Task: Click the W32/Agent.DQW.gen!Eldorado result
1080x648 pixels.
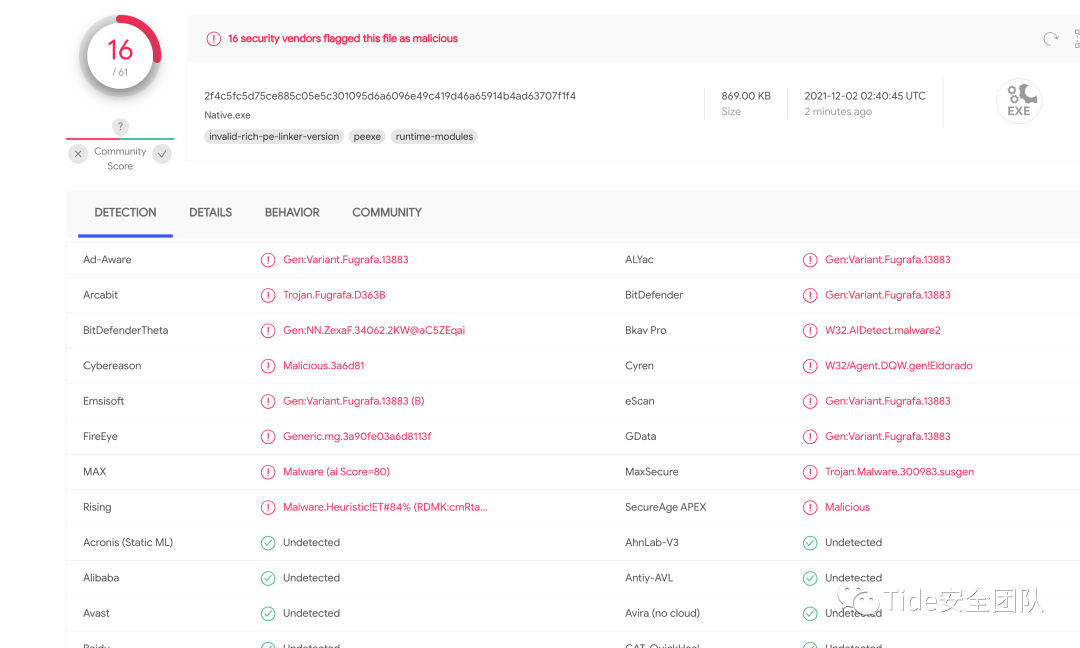Action: 899,366
